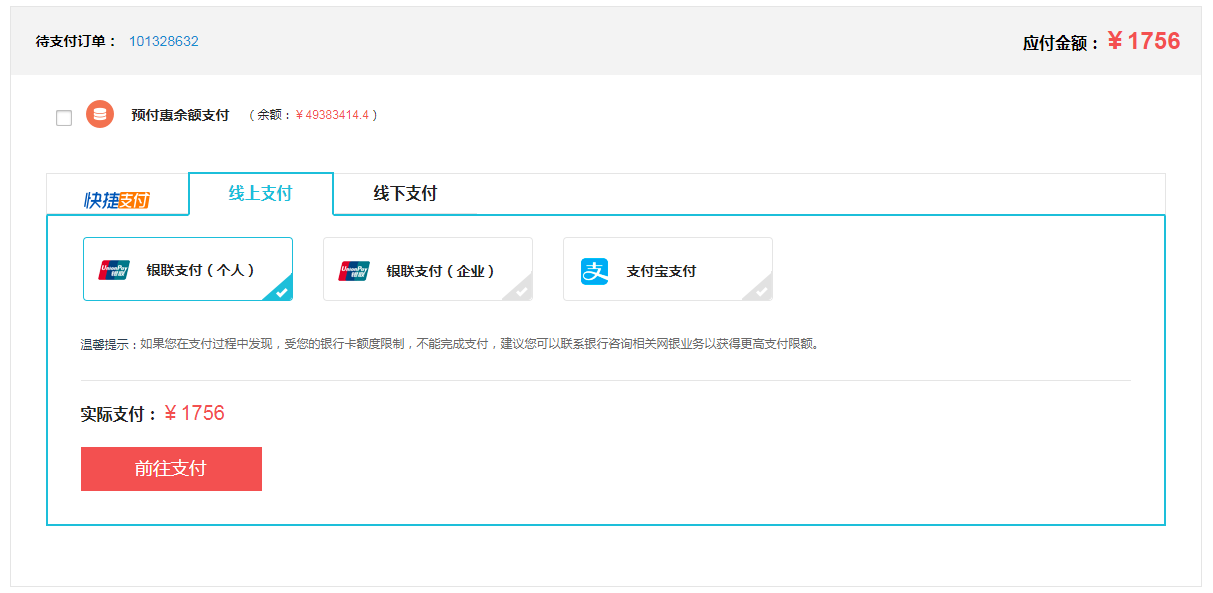Click 实际支付 amount ￥1756
The width and height of the screenshot is (1213, 593).
(194, 413)
